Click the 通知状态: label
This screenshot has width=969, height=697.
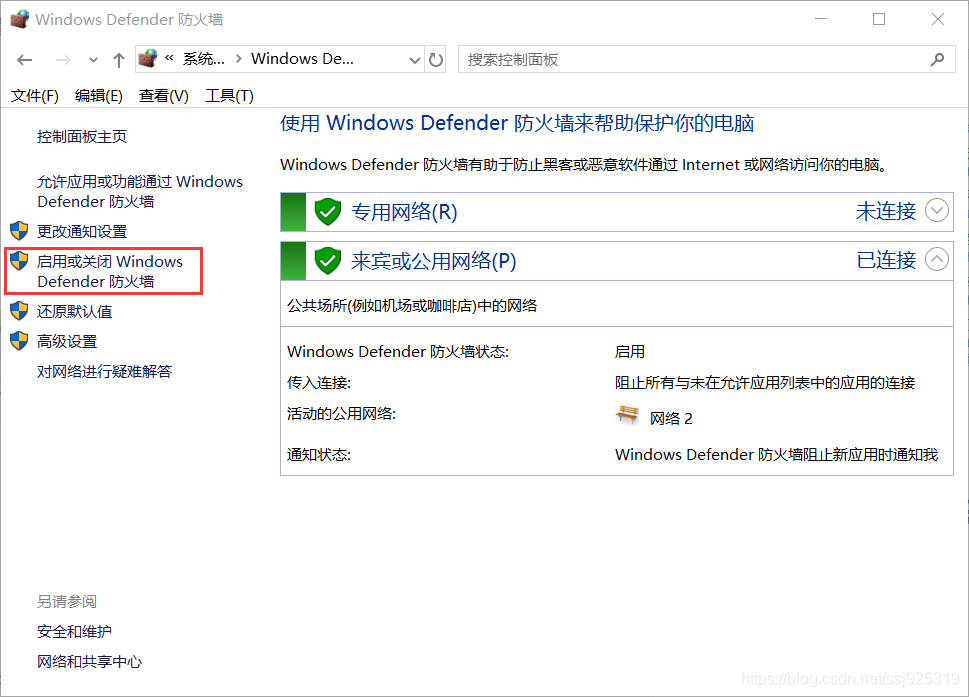pyautogui.click(x=319, y=455)
